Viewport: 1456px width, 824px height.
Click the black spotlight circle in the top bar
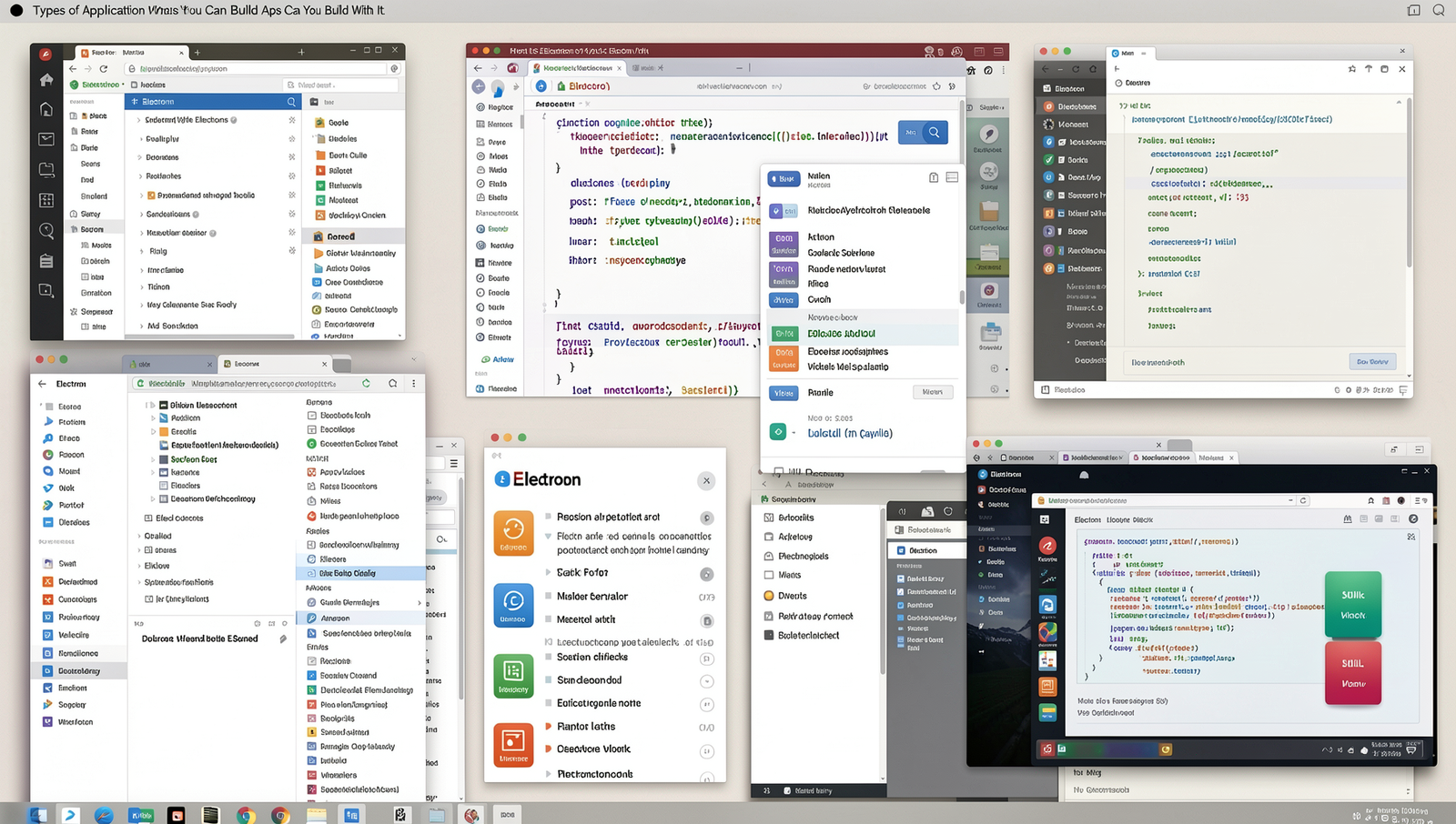point(15,10)
